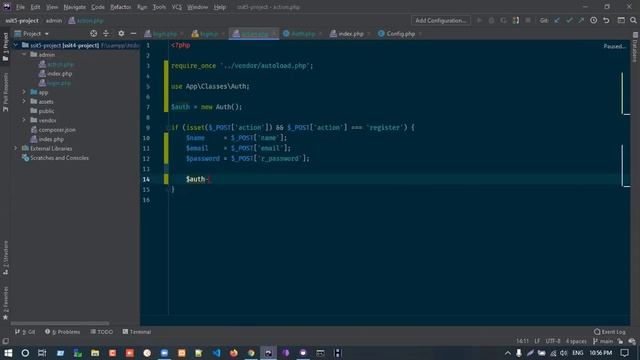This screenshot has width=640, height=360.
Task: Click Git update project arrow icon
Action: 557,20
